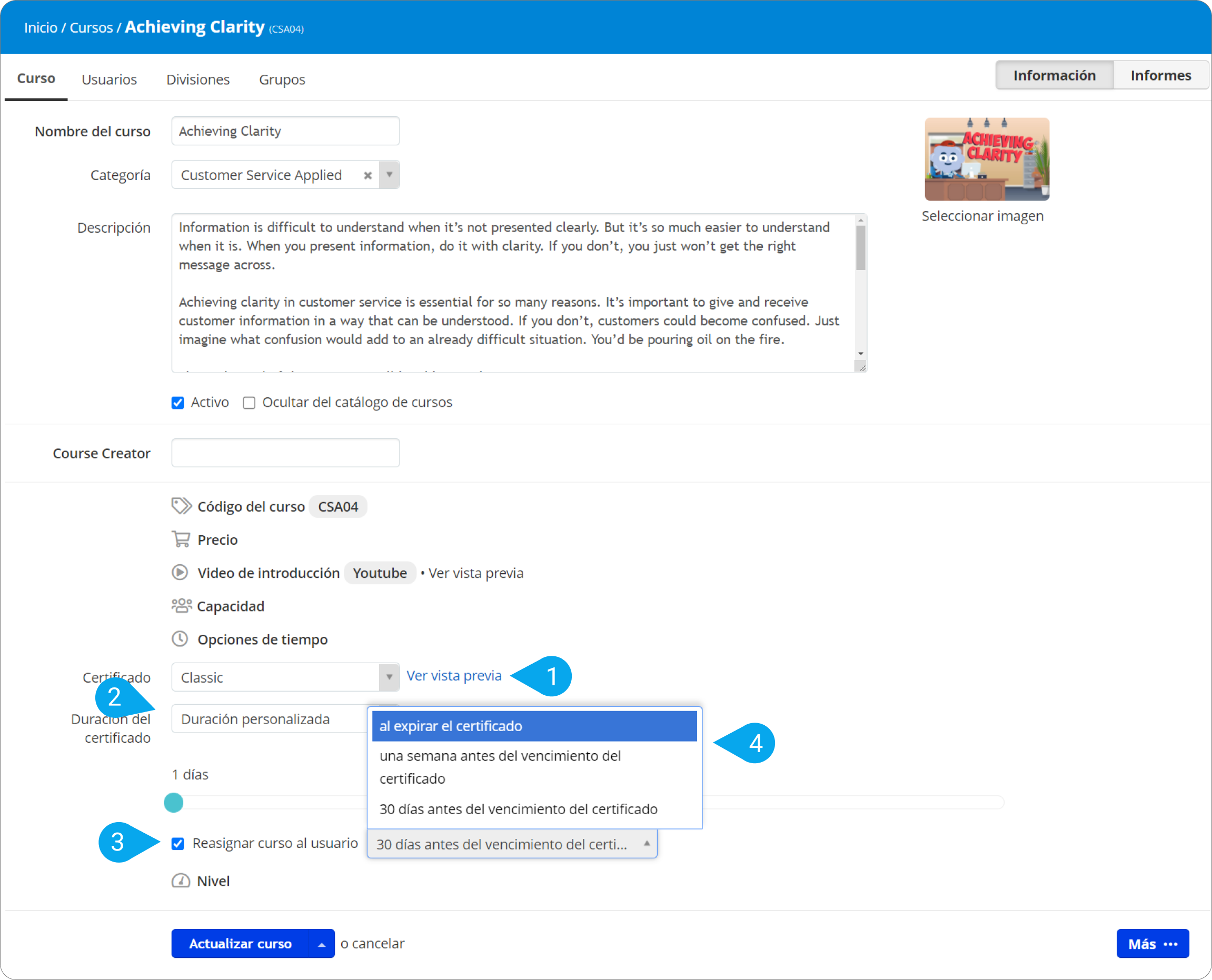Click Seleccionar imagen link
Image resolution: width=1212 pixels, height=980 pixels.
[x=982, y=216]
